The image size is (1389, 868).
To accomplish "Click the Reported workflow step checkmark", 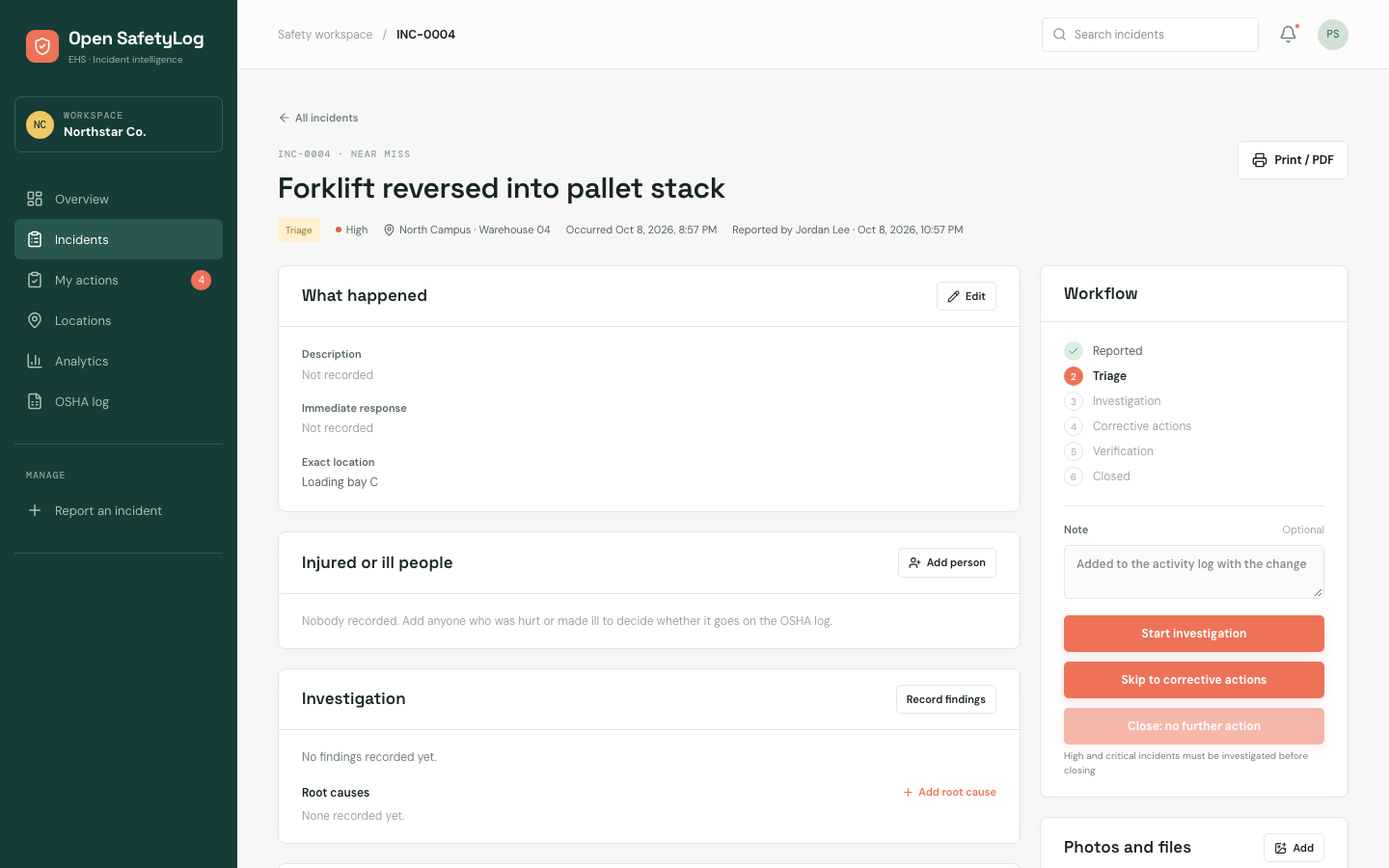I will tap(1073, 351).
